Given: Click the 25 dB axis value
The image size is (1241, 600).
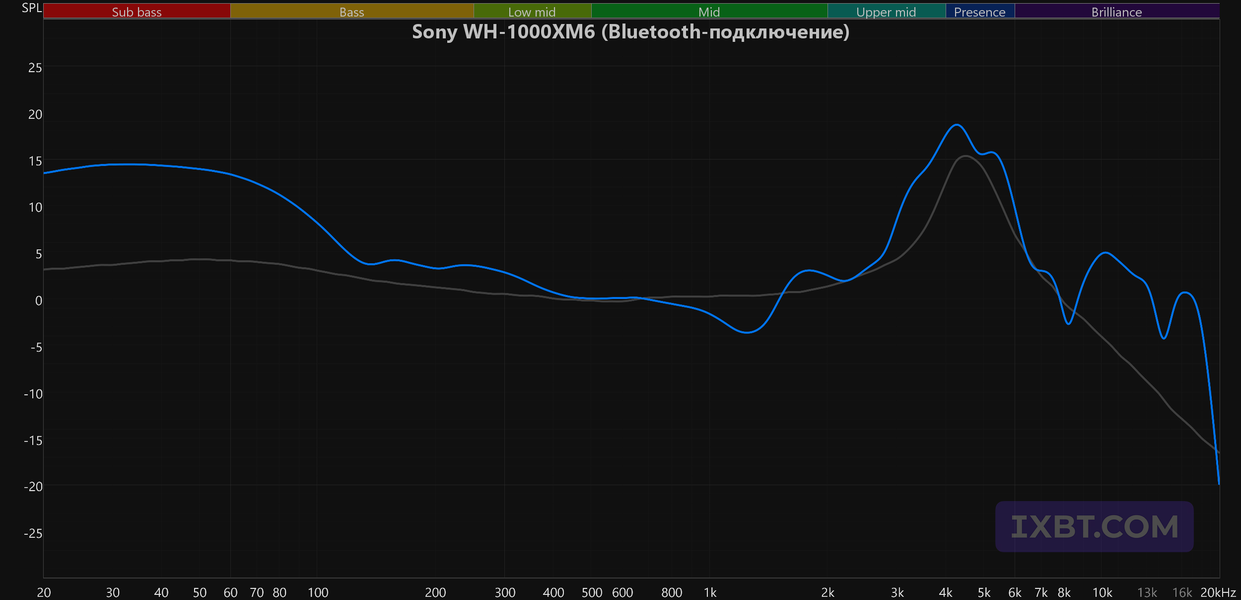Looking at the screenshot, I should point(34,68).
